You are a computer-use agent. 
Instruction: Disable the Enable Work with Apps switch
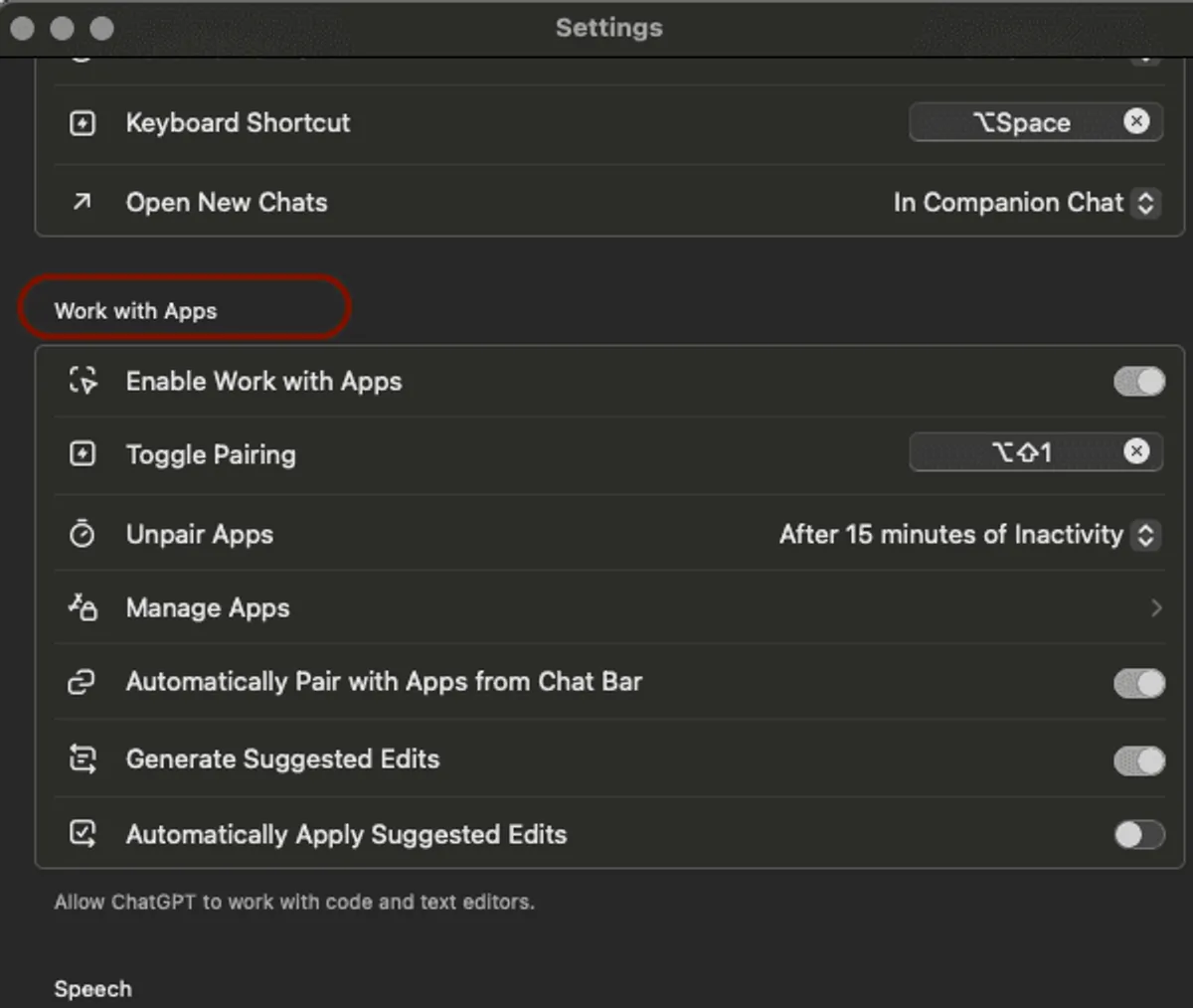[1138, 382]
